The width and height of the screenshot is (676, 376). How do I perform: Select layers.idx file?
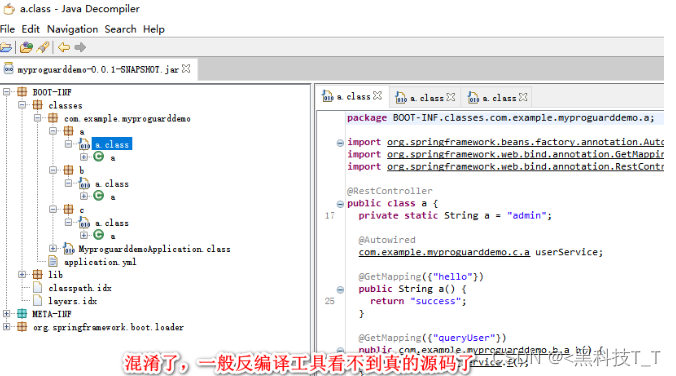73,301
